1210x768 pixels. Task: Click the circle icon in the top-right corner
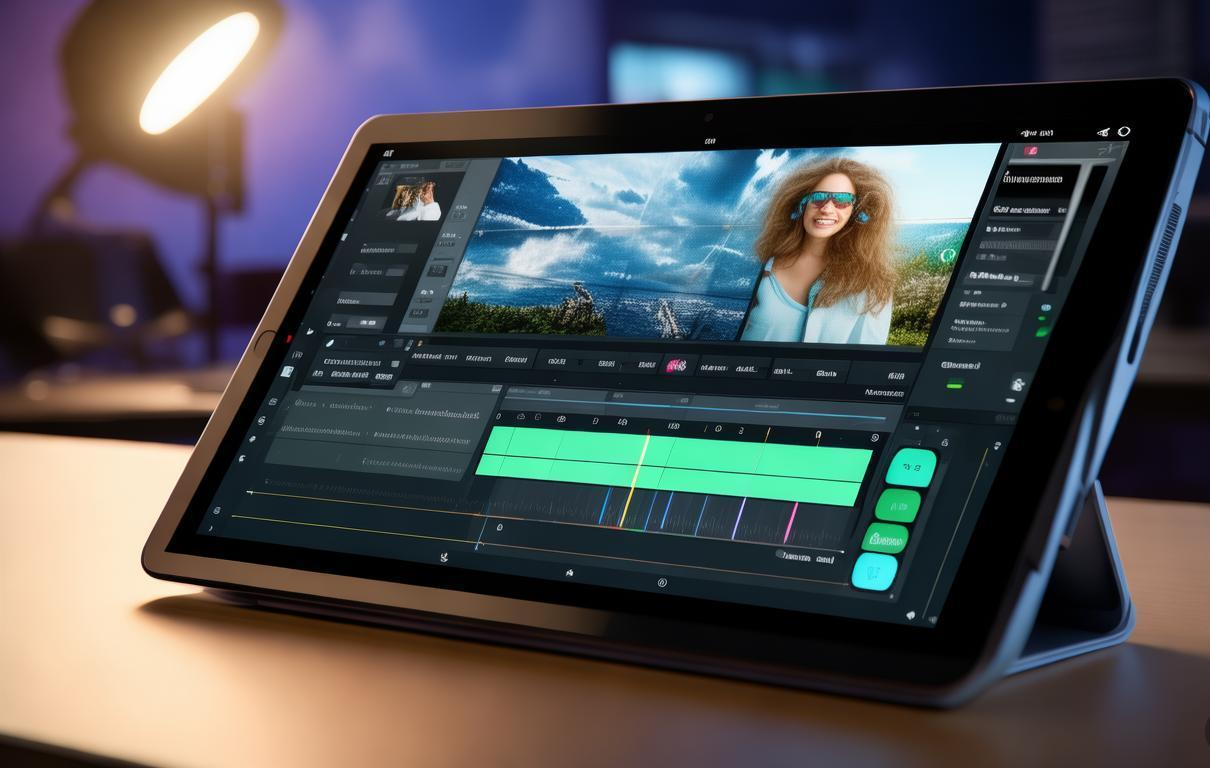point(1124,131)
